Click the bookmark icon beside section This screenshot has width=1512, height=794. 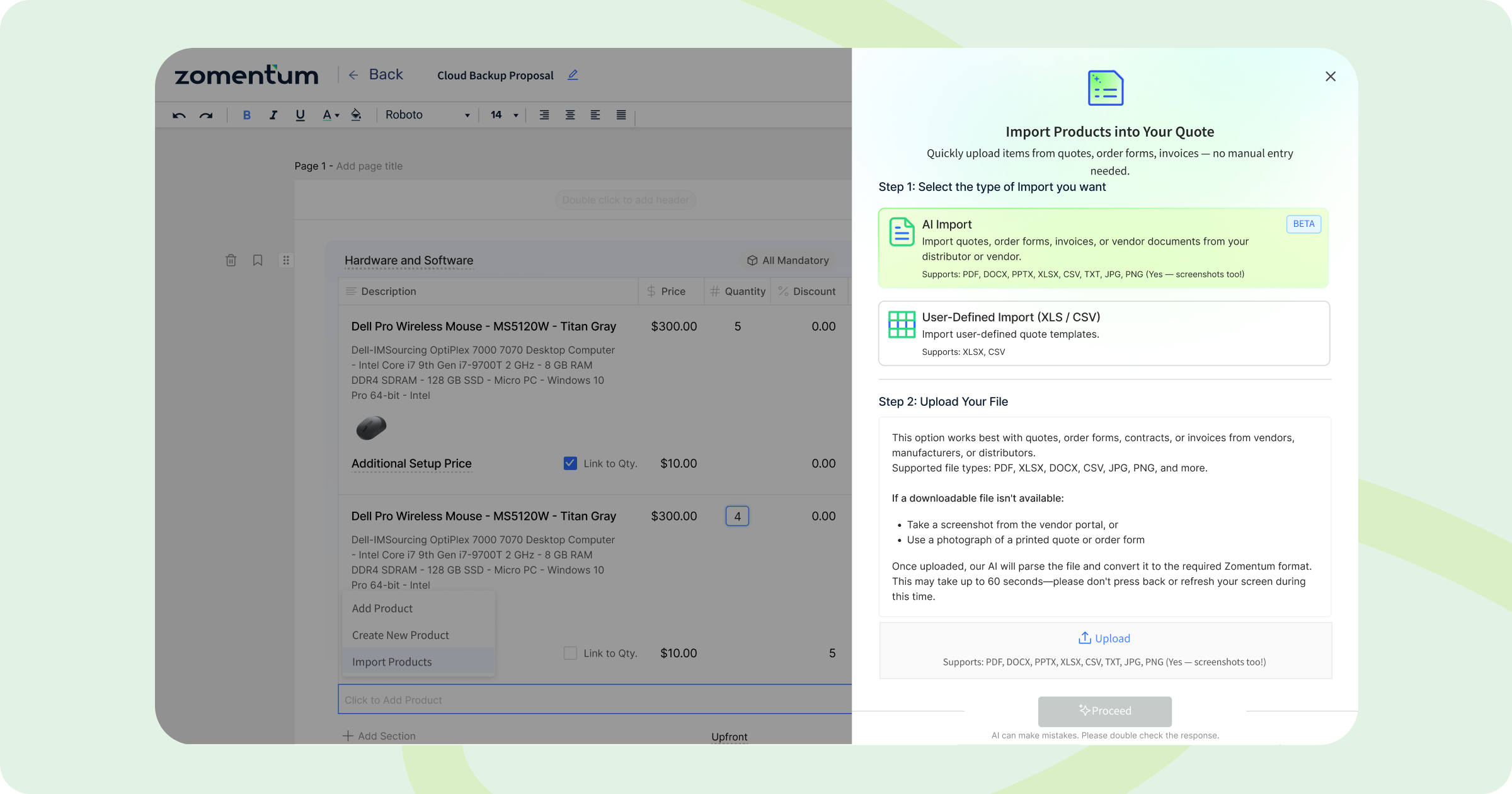click(258, 260)
